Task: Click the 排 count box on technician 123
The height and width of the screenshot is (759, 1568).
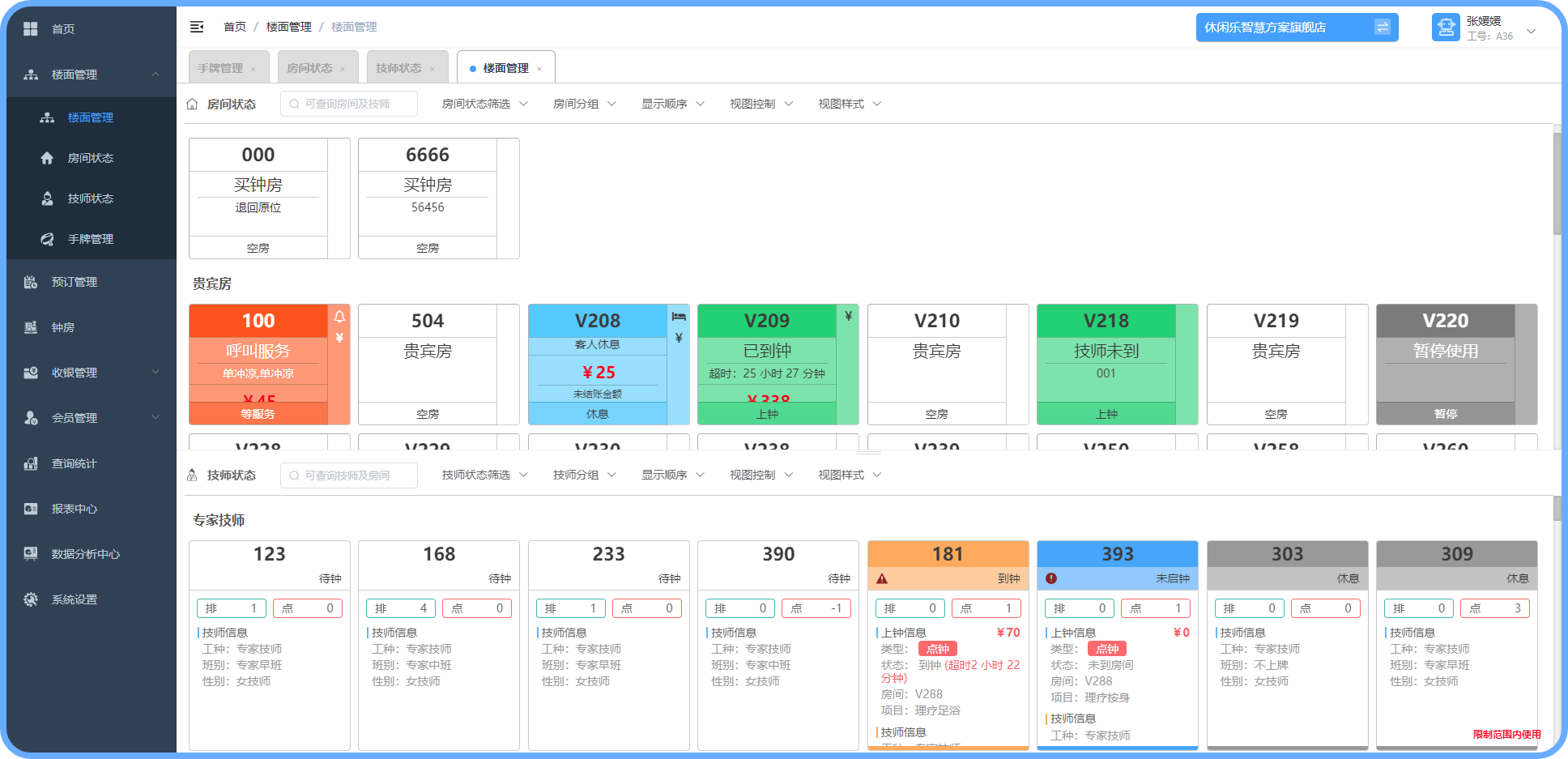Action: [x=232, y=608]
